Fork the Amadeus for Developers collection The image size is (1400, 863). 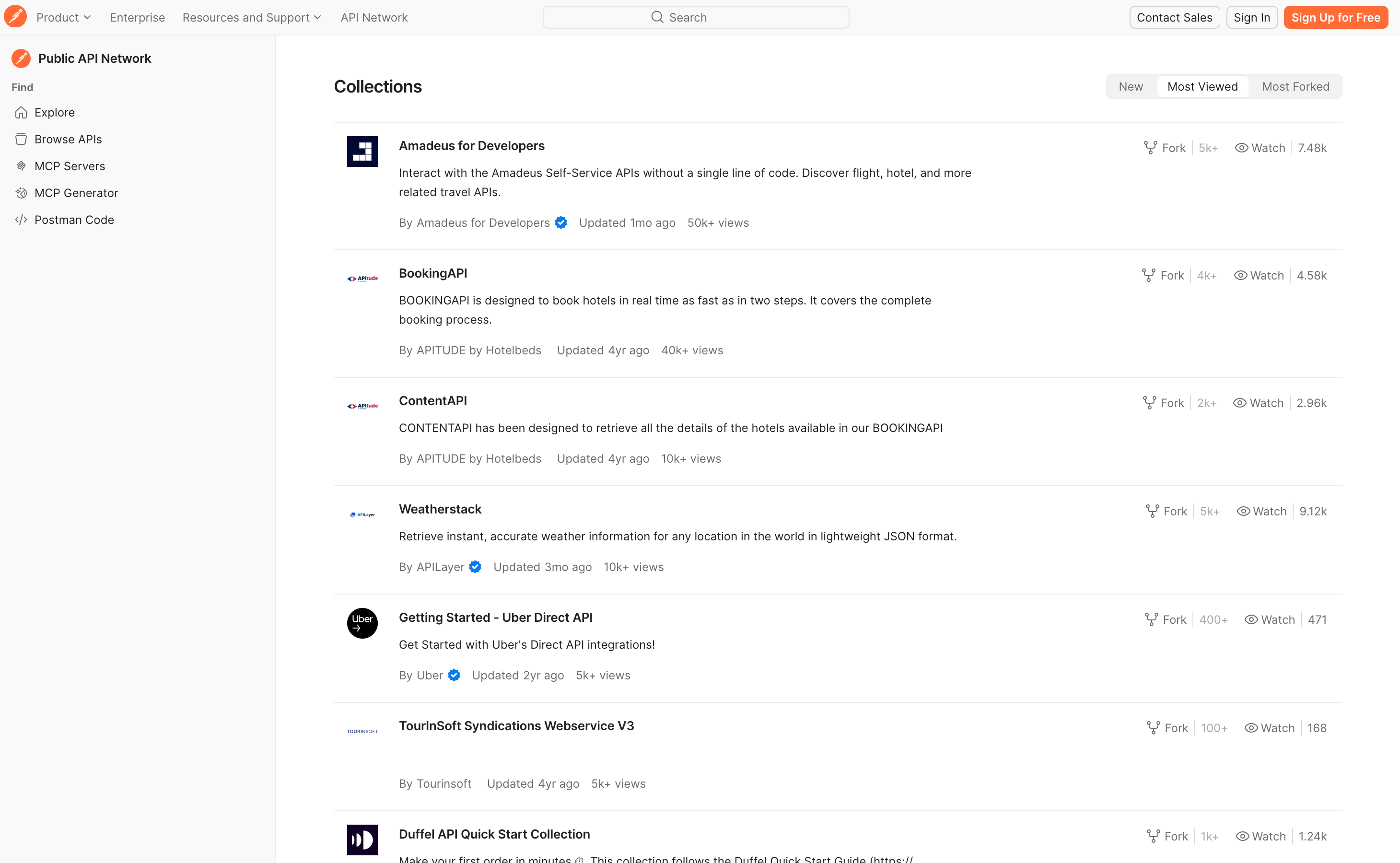[1164, 148]
